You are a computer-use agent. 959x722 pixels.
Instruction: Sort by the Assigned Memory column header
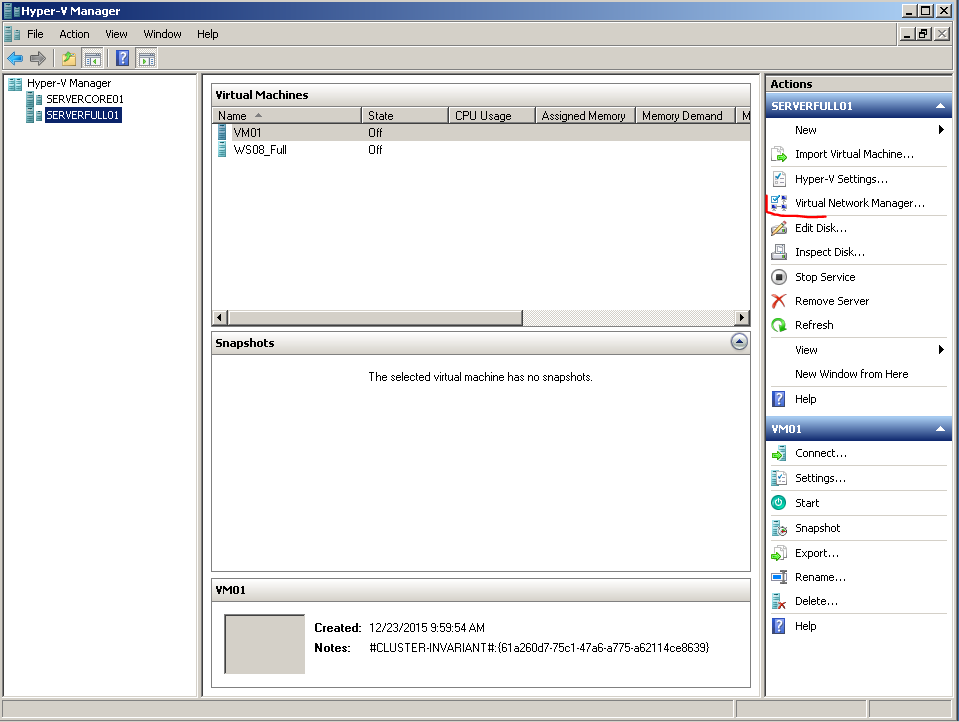click(x=585, y=116)
